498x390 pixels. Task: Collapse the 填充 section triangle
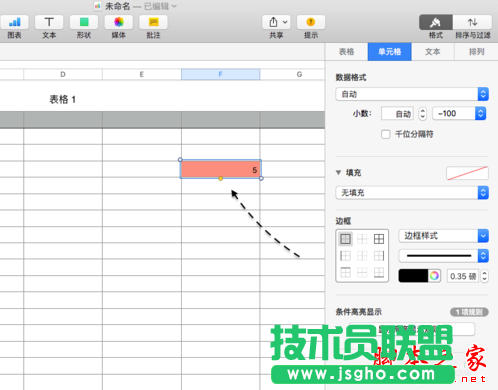click(x=338, y=173)
